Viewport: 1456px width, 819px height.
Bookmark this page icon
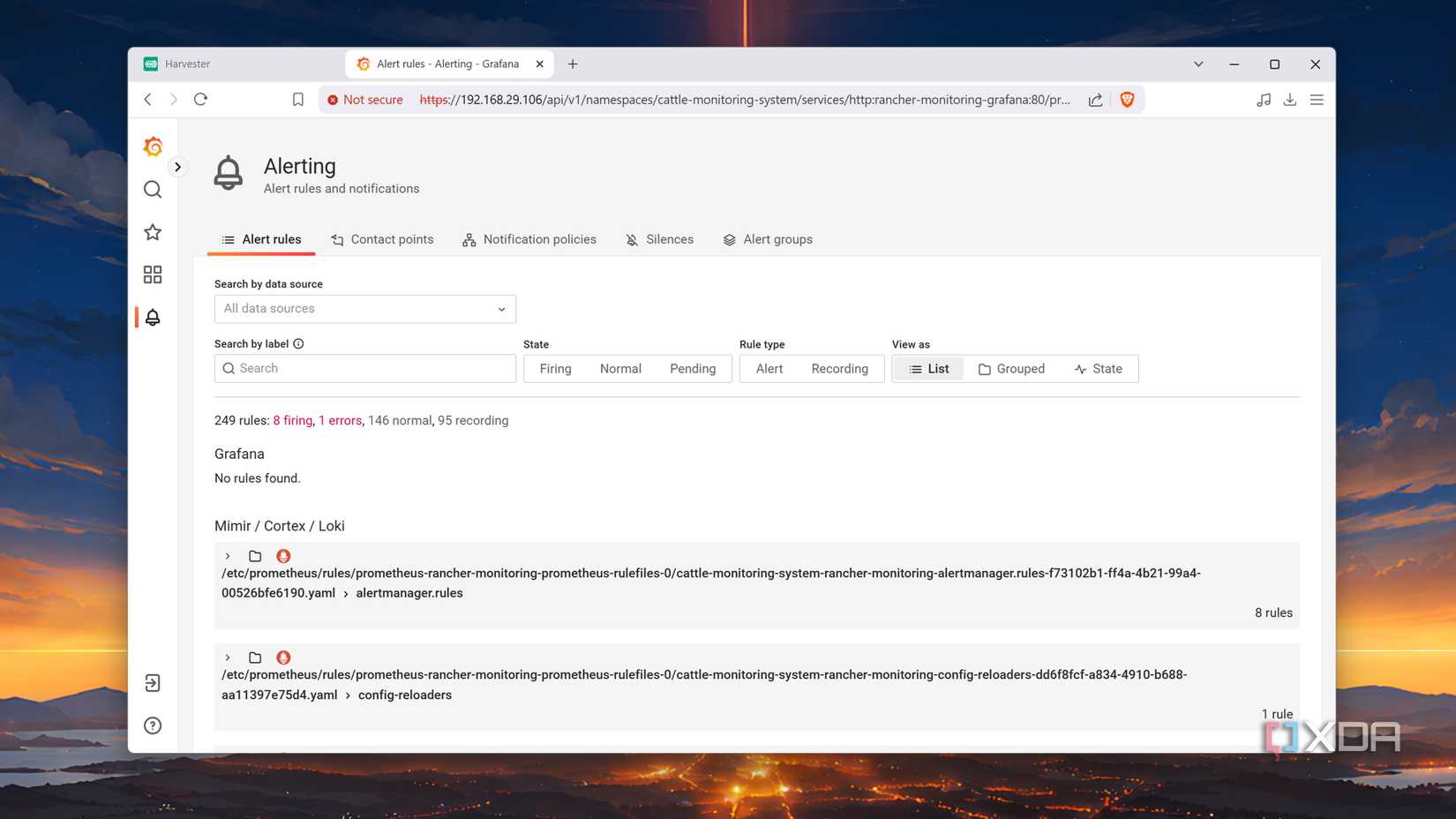pyautogui.click(x=298, y=100)
